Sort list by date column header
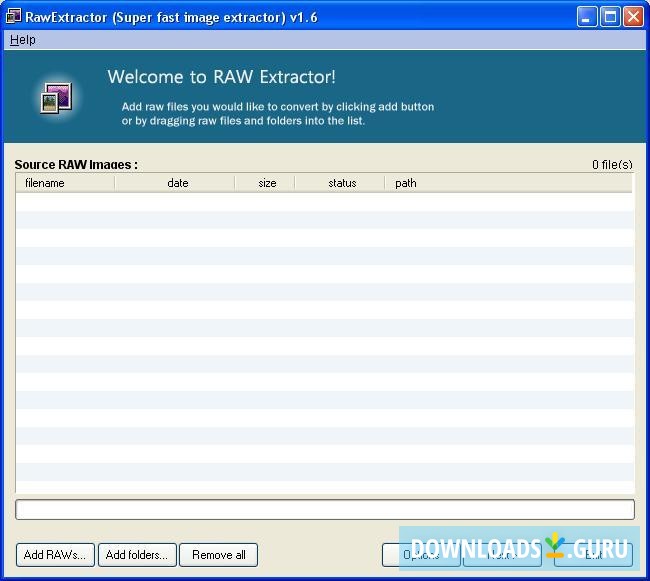This screenshot has height=581, width=650. (175, 183)
